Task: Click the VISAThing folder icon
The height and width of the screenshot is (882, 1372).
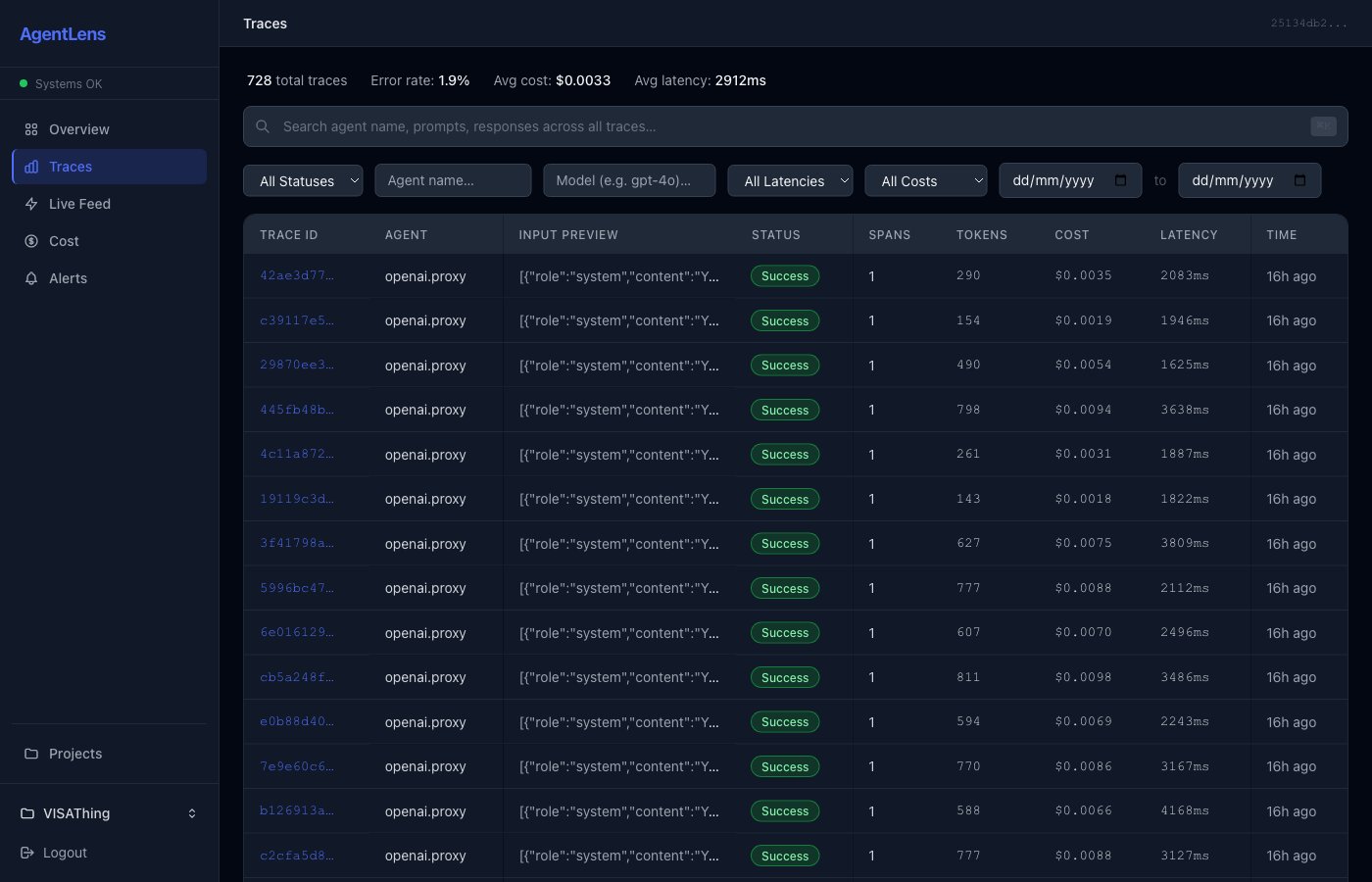Action: point(27,813)
